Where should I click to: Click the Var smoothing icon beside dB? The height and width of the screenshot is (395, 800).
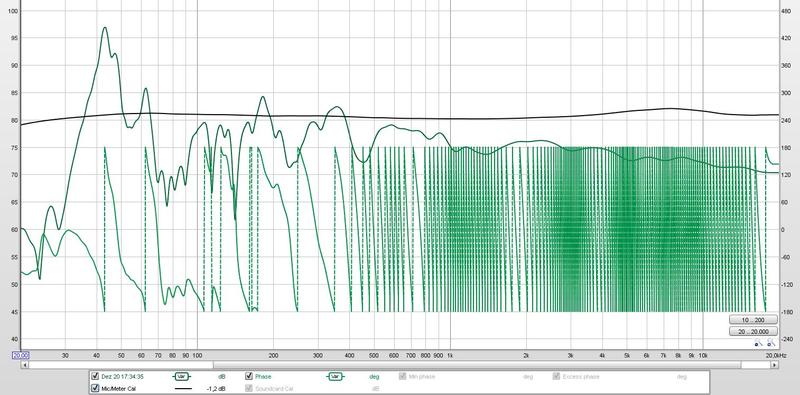coord(181,377)
